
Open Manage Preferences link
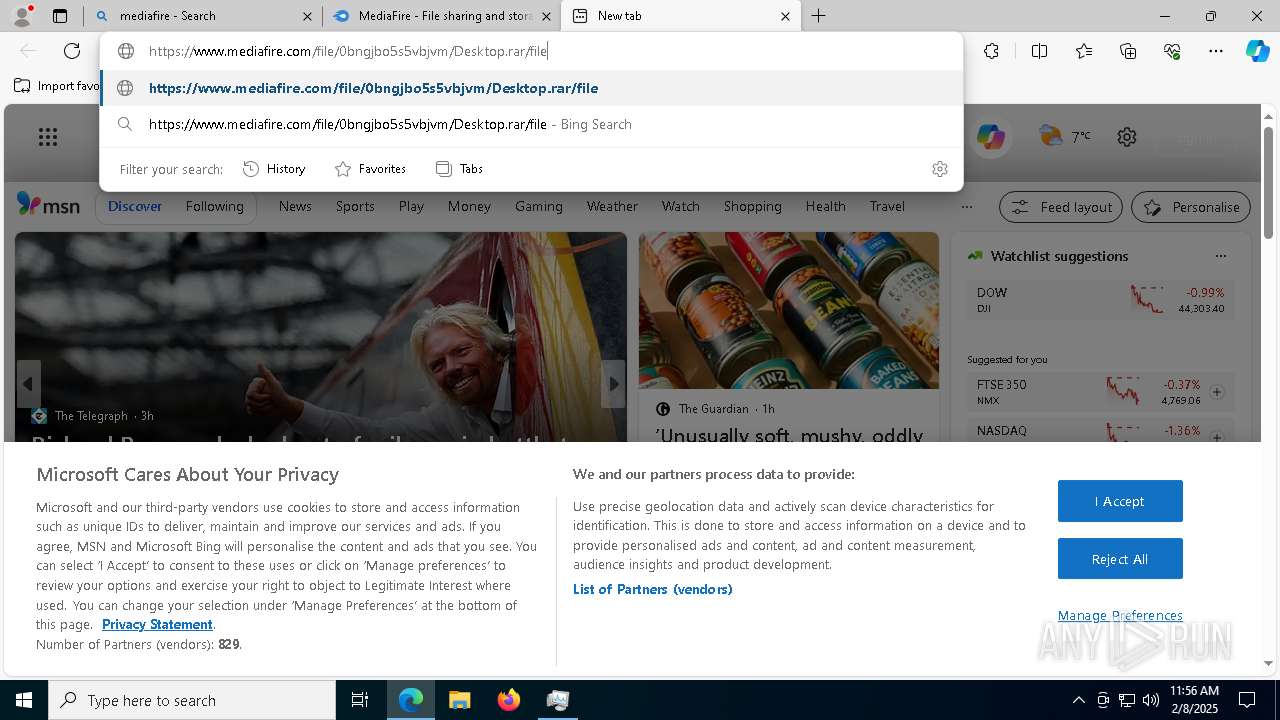pyautogui.click(x=1120, y=615)
